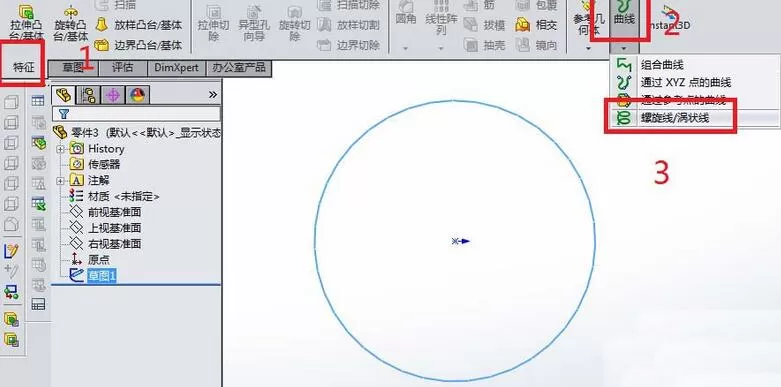Click the 拉伸凸台/基体 extrude boss tool
This screenshot has width=781, height=387.
(26, 22)
